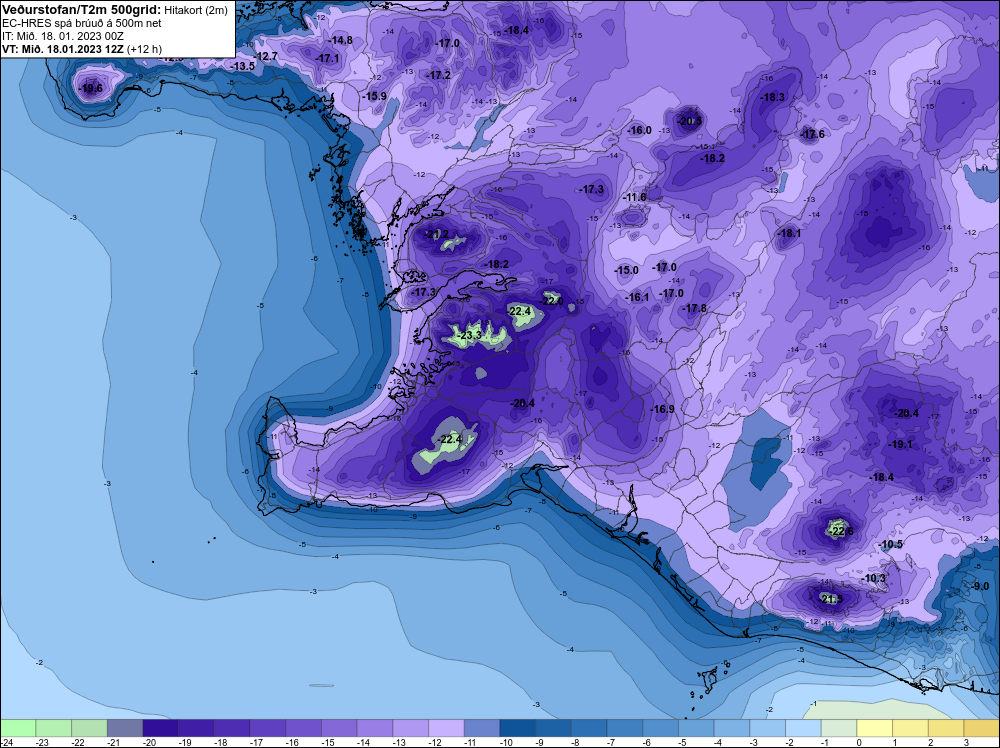Click the -13.5 temperature label

tap(243, 66)
